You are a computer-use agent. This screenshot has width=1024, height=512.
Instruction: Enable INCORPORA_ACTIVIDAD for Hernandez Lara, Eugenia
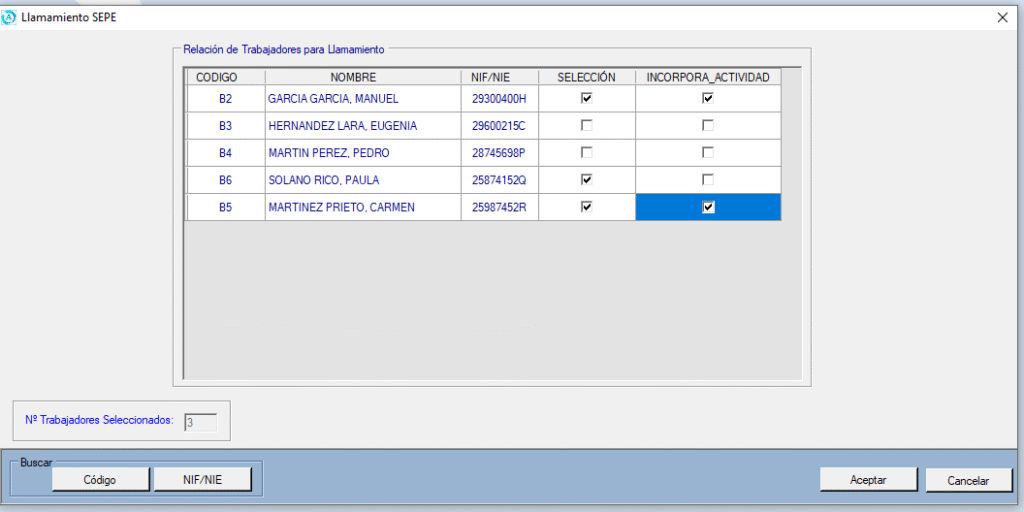click(708, 125)
